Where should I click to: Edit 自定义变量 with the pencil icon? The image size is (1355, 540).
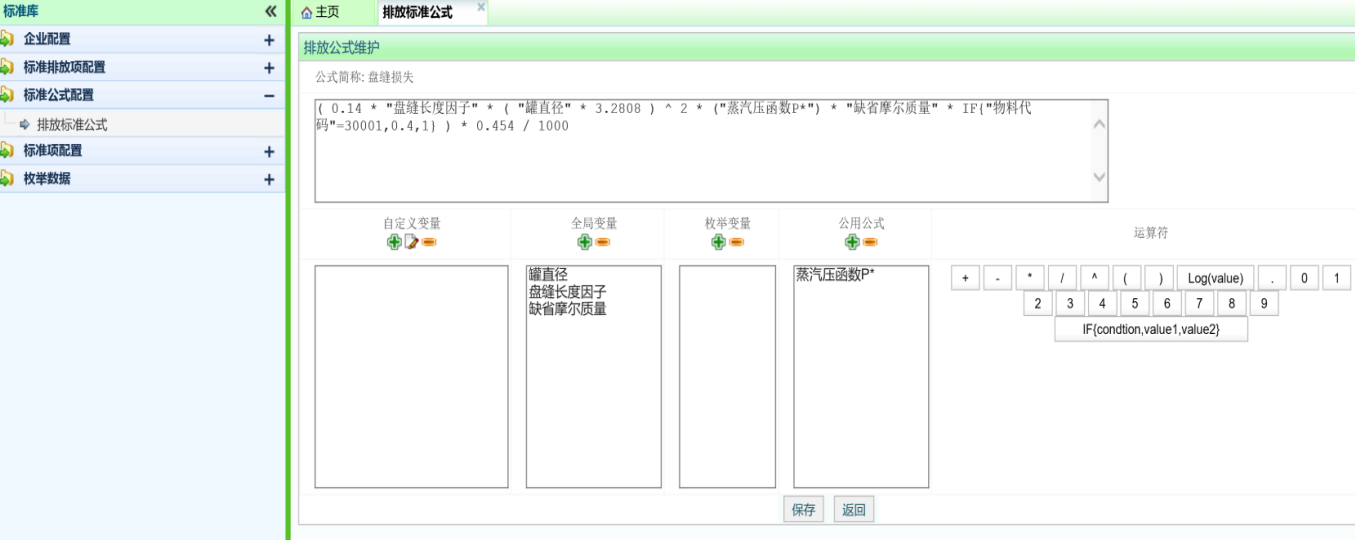point(411,242)
